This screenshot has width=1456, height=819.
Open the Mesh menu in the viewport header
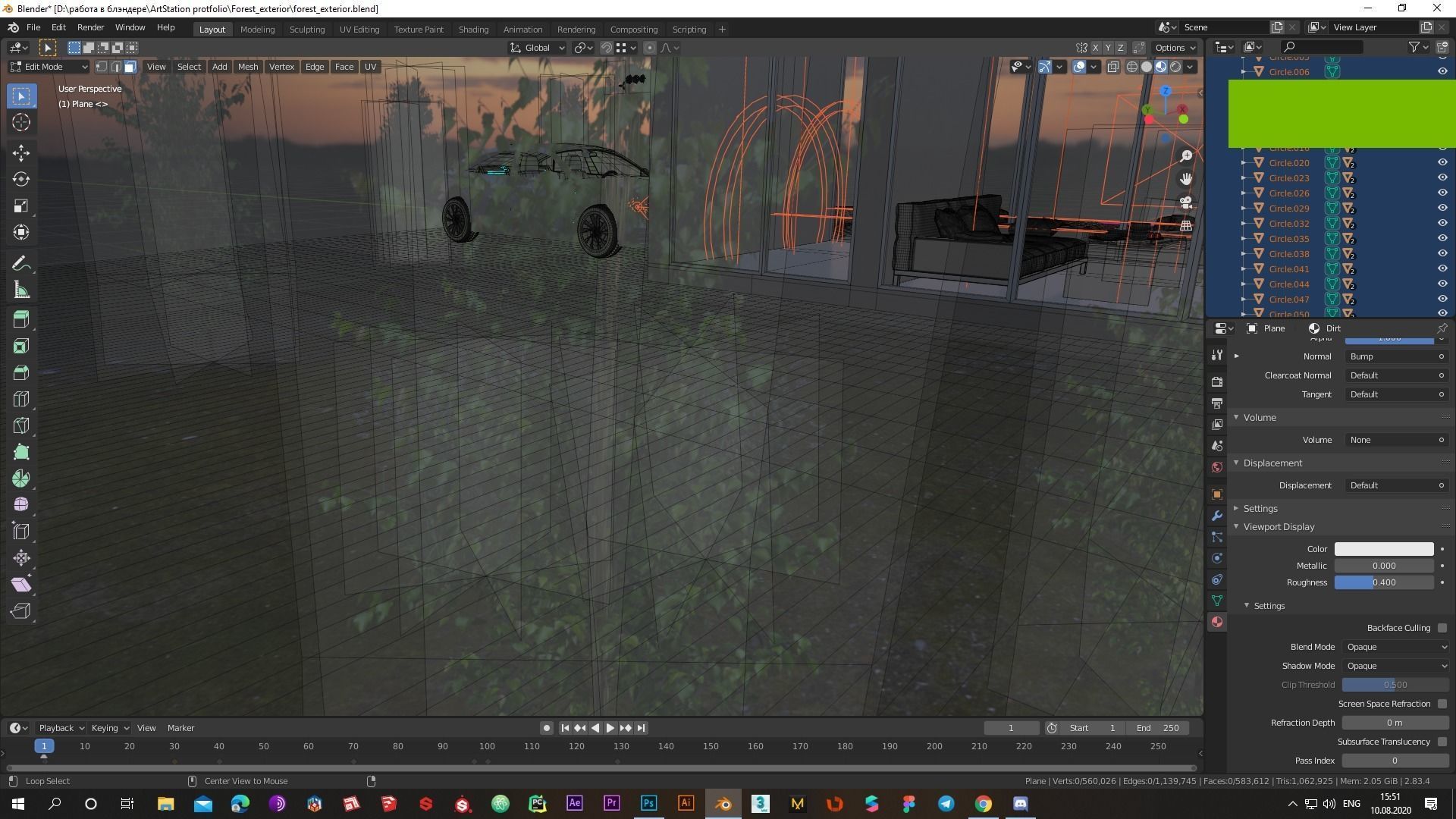click(x=248, y=67)
